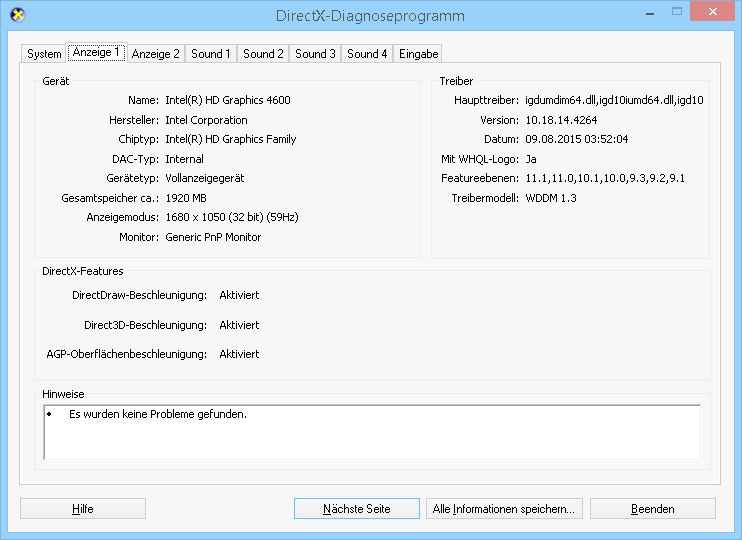Switch to Sound 3 tab
Image resolution: width=742 pixels, height=540 pixels.
tap(315, 54)
